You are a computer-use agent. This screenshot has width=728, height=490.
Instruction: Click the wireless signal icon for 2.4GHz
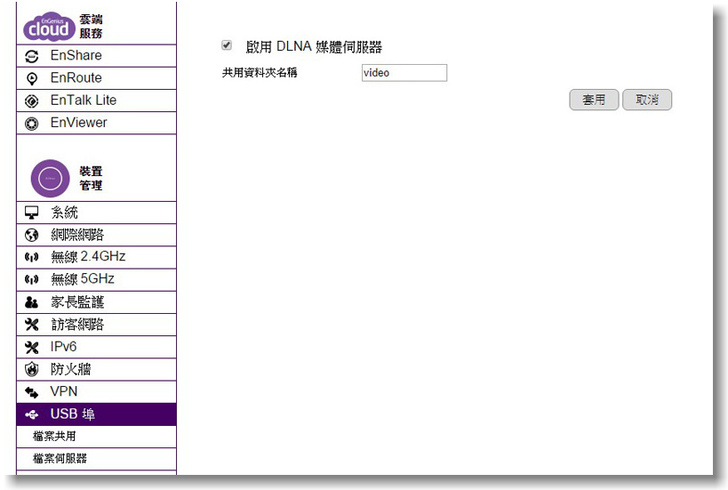tap(32, 257)
